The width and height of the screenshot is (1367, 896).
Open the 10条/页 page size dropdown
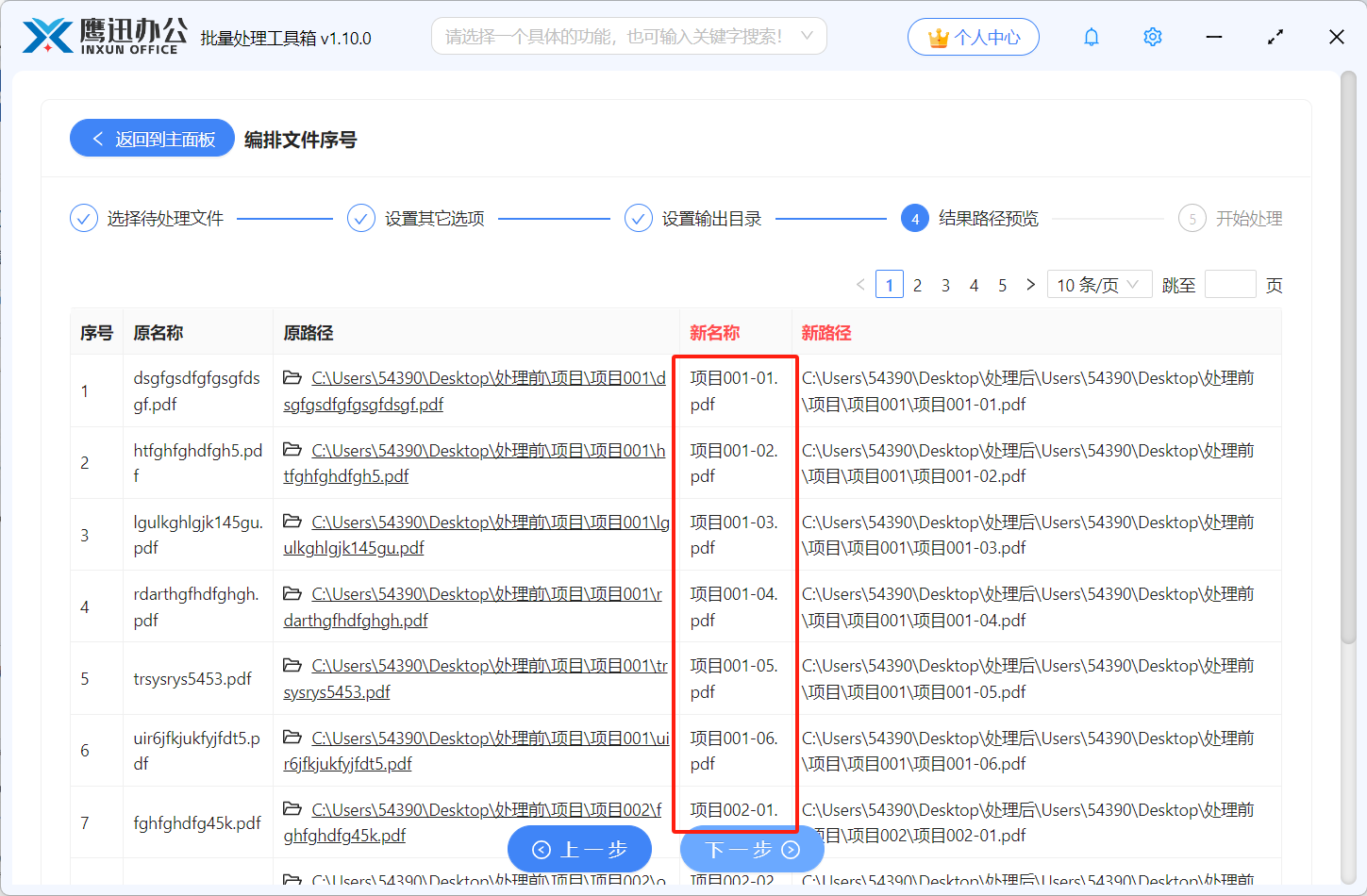[x=1099, y=283]
